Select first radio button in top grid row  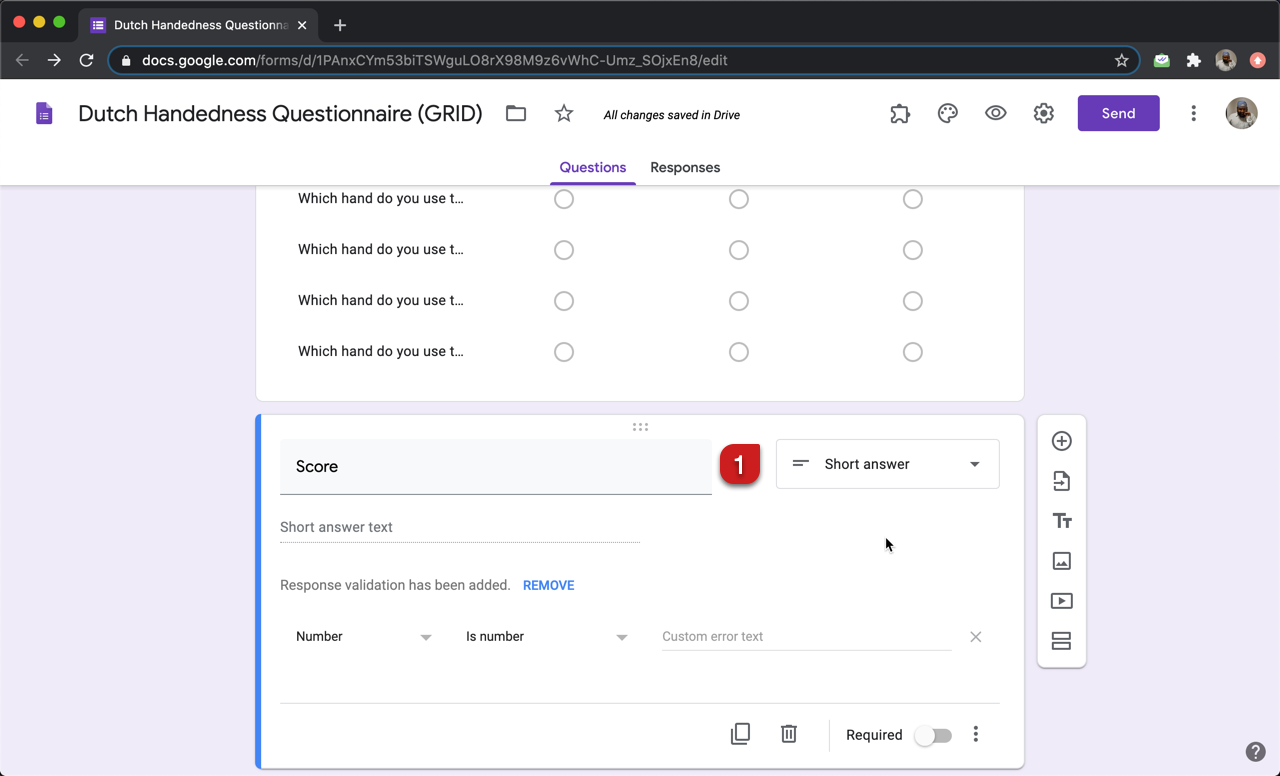564,199
